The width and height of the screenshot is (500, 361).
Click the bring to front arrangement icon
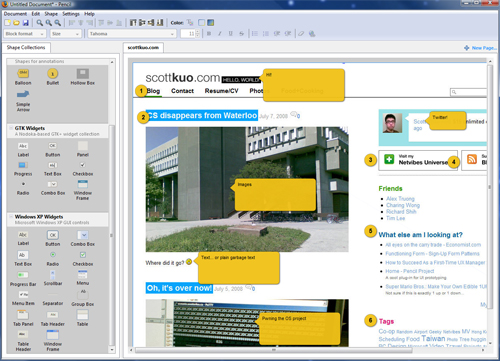(x=133, y=23)
